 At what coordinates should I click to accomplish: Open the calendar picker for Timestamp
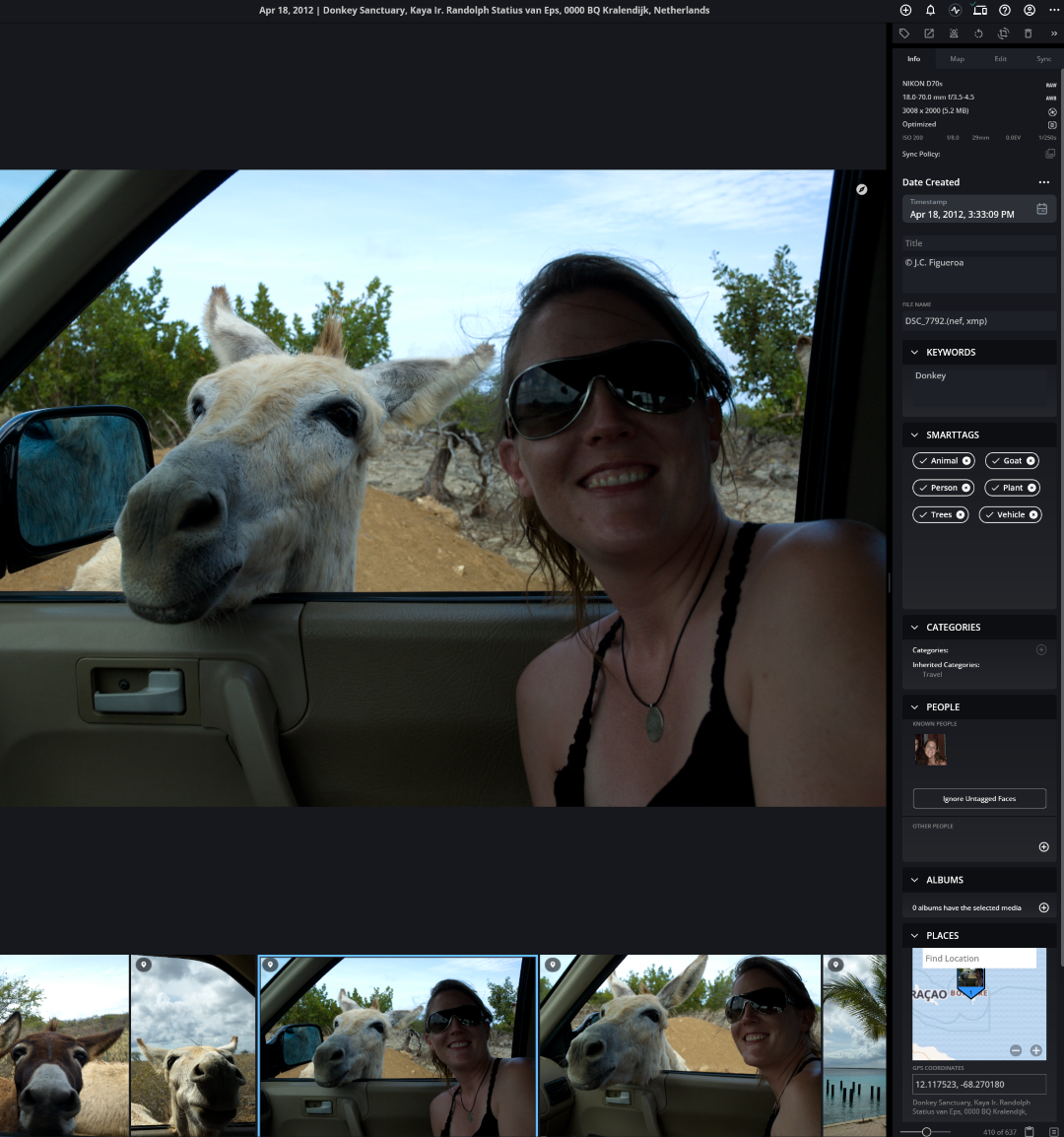pos(1042,209)
